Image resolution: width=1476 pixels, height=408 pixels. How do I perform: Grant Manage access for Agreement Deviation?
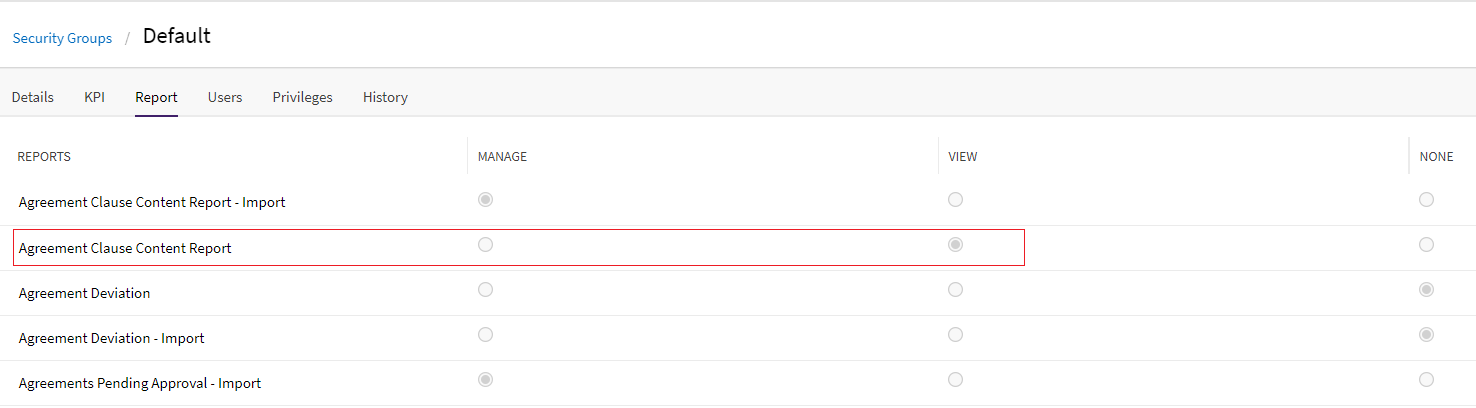[485, 290]
